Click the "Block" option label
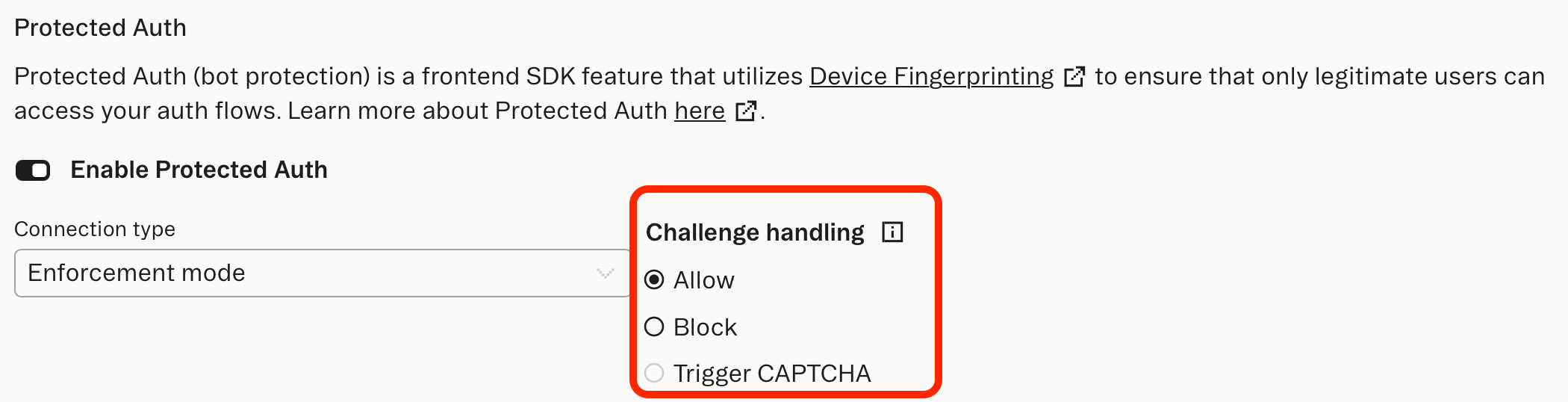 [x=705, y=327]
